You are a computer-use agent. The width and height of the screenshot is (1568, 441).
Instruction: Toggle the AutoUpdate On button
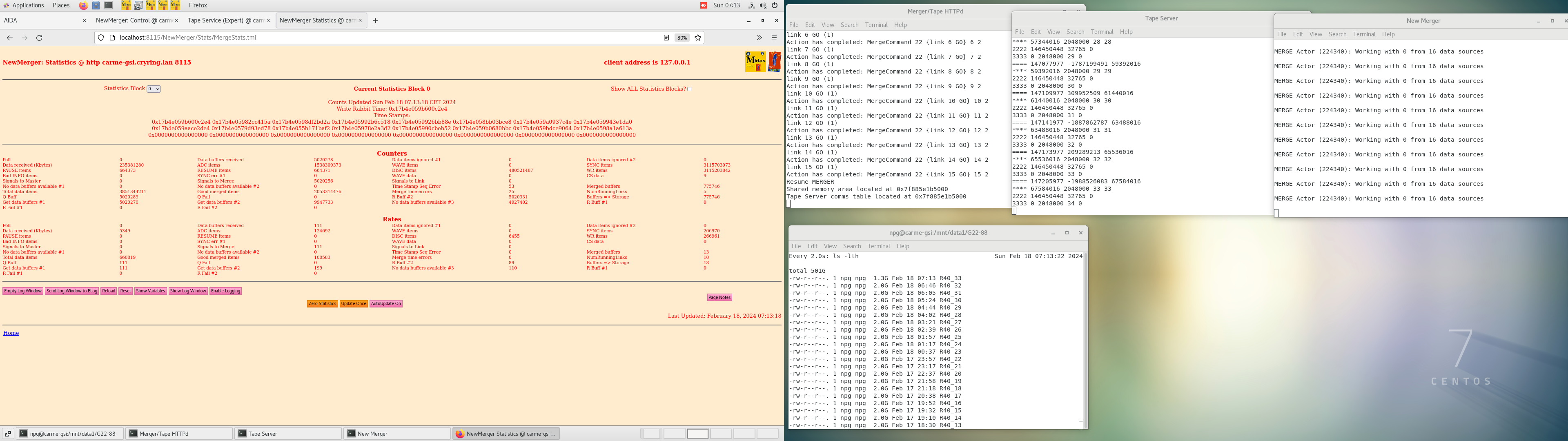click(x=385, y=304)
